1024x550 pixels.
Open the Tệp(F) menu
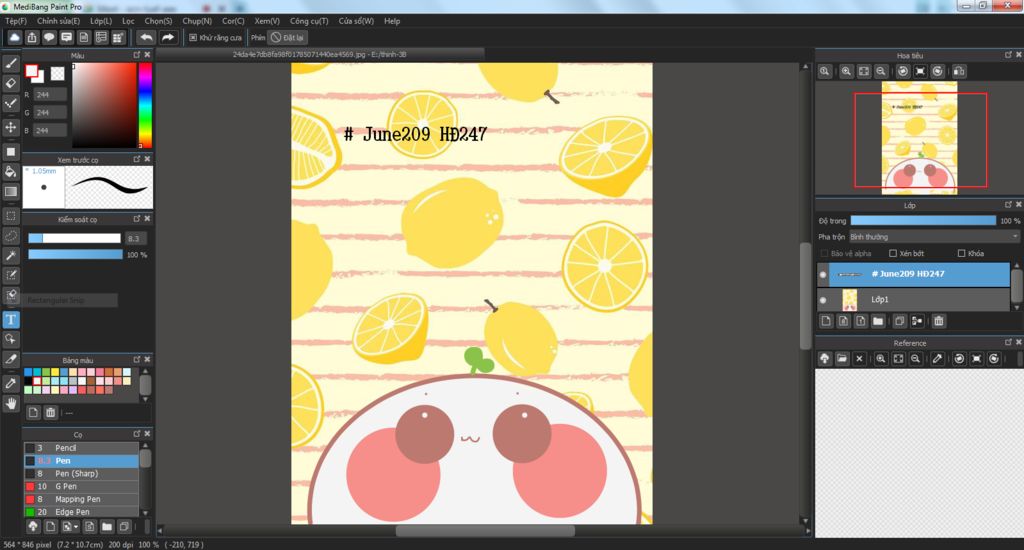click(x=16, y=21)
